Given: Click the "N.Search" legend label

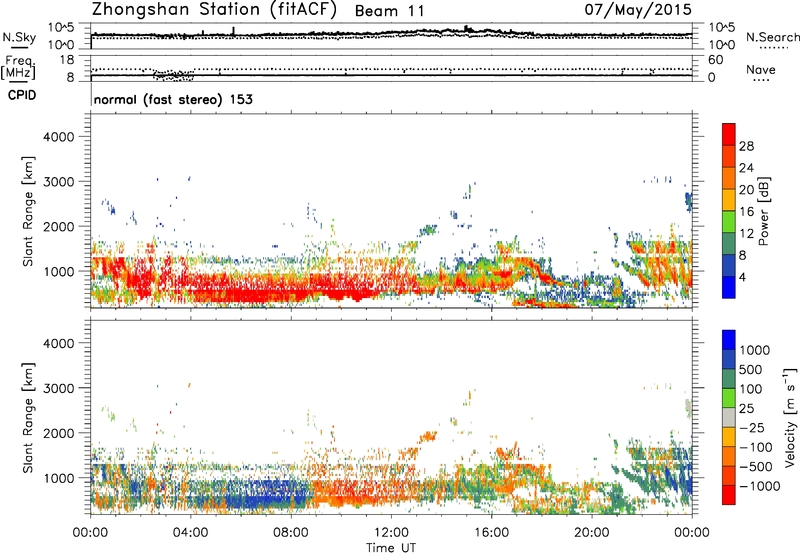Looking at the screenshot, I should 772,37.
